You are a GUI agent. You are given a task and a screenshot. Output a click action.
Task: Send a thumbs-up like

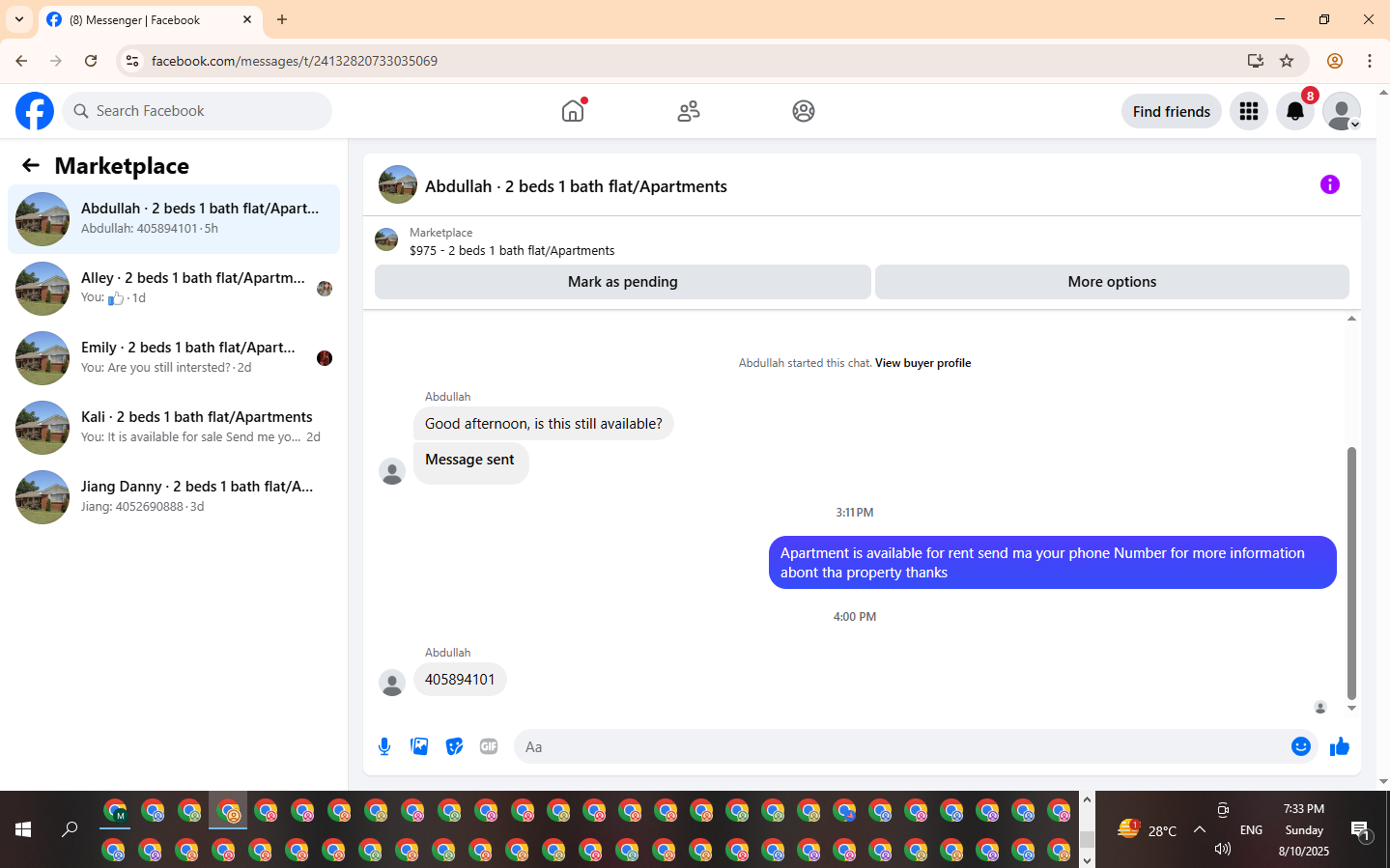pos(1340,746)
